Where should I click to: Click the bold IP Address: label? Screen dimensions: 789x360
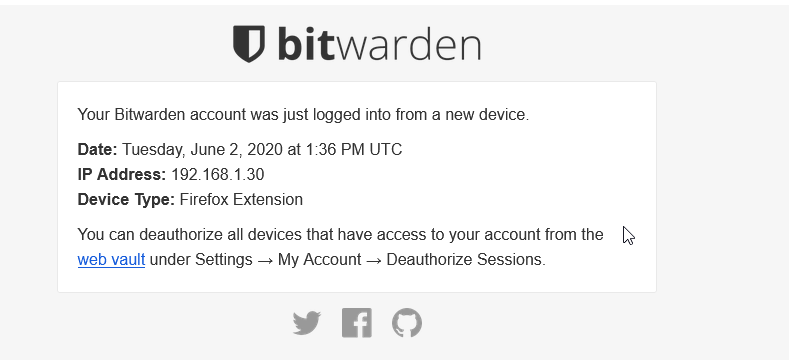pos(122,175)
